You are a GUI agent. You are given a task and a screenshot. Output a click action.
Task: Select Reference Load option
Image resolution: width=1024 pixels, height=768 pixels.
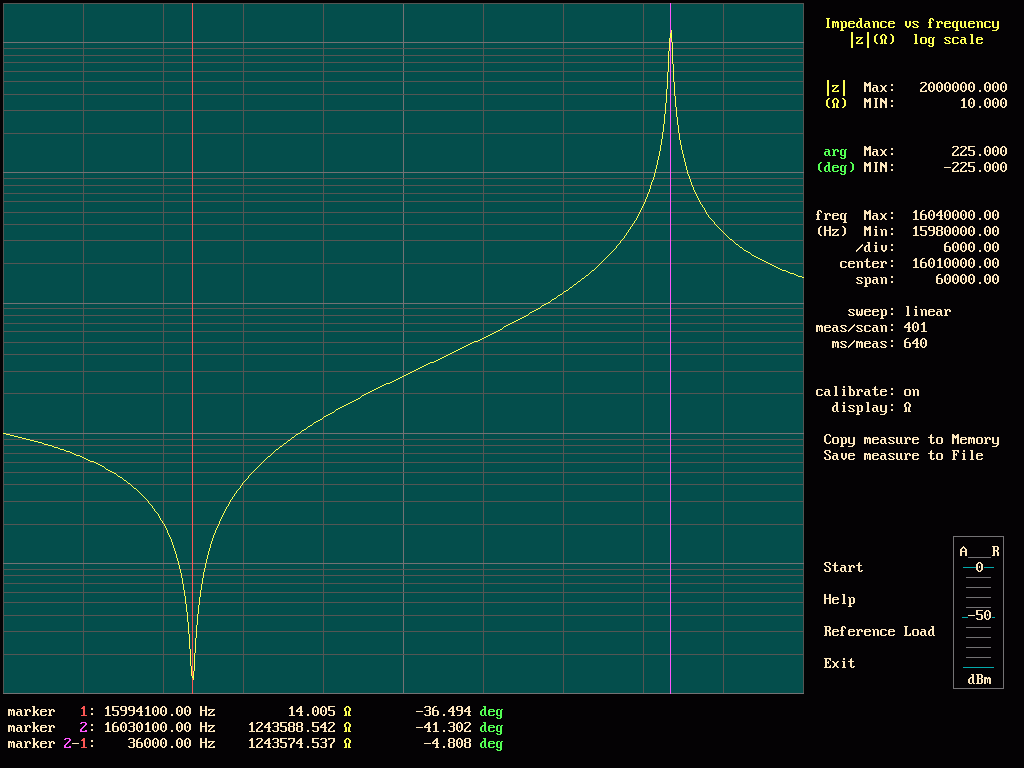click(x=878, y=631)
